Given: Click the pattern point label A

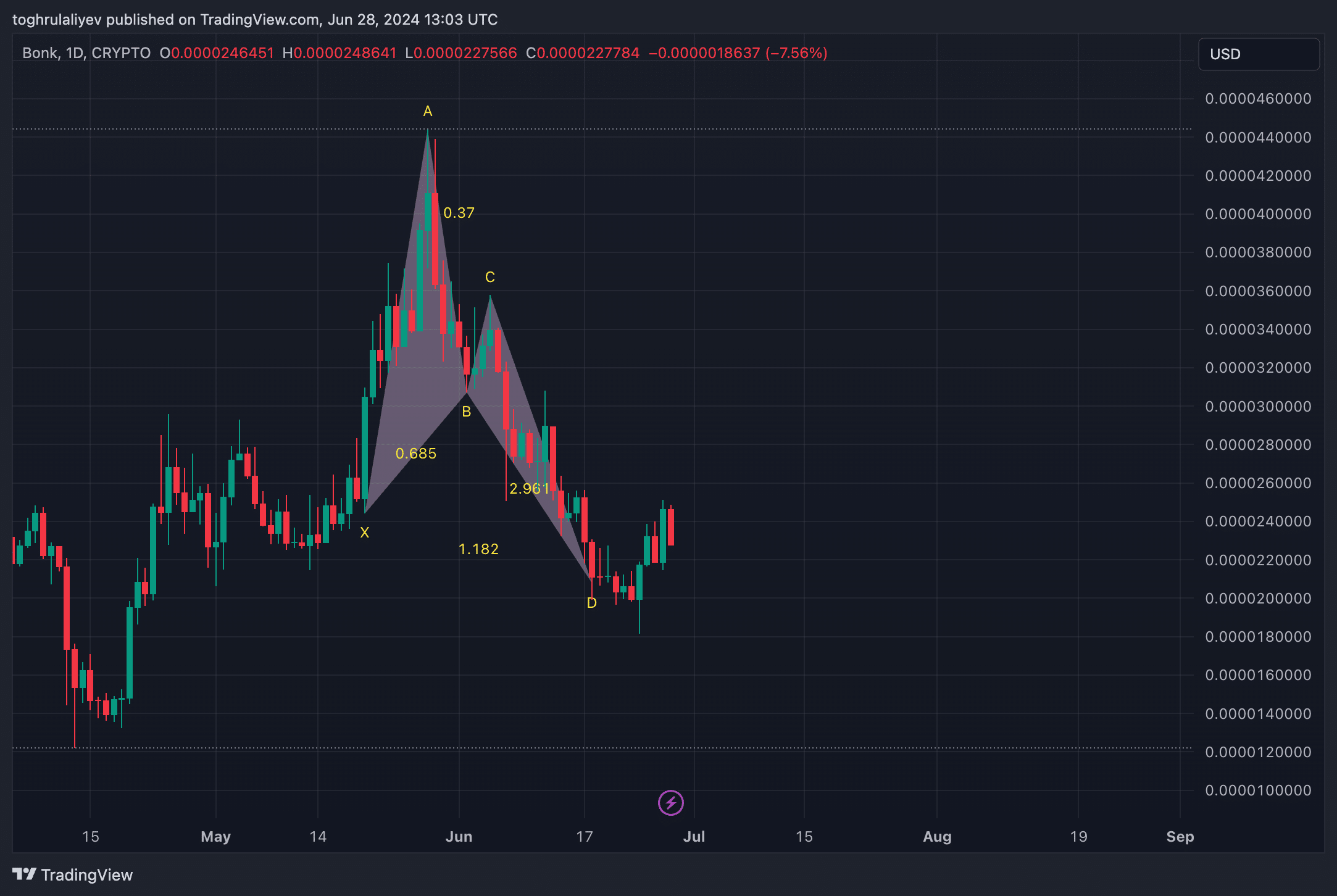Looking at the screenshot, I should (x=428, y=111).
